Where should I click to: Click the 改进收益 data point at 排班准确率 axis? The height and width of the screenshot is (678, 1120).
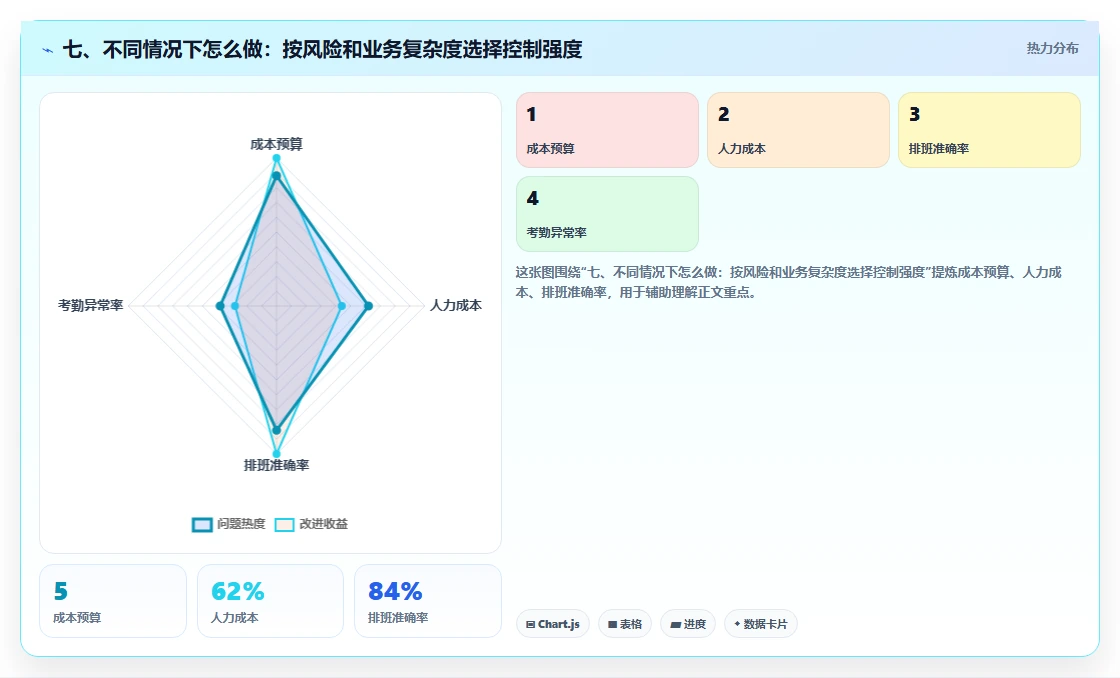pos(276,454)
